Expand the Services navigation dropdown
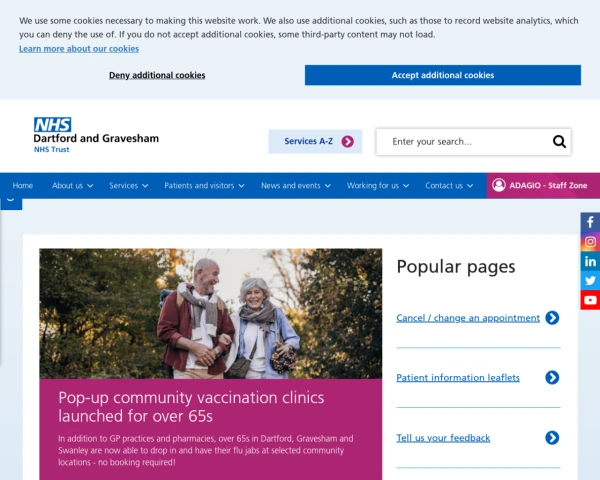The width and height of the screenshot is (600, 480). [x=129, y=186]
